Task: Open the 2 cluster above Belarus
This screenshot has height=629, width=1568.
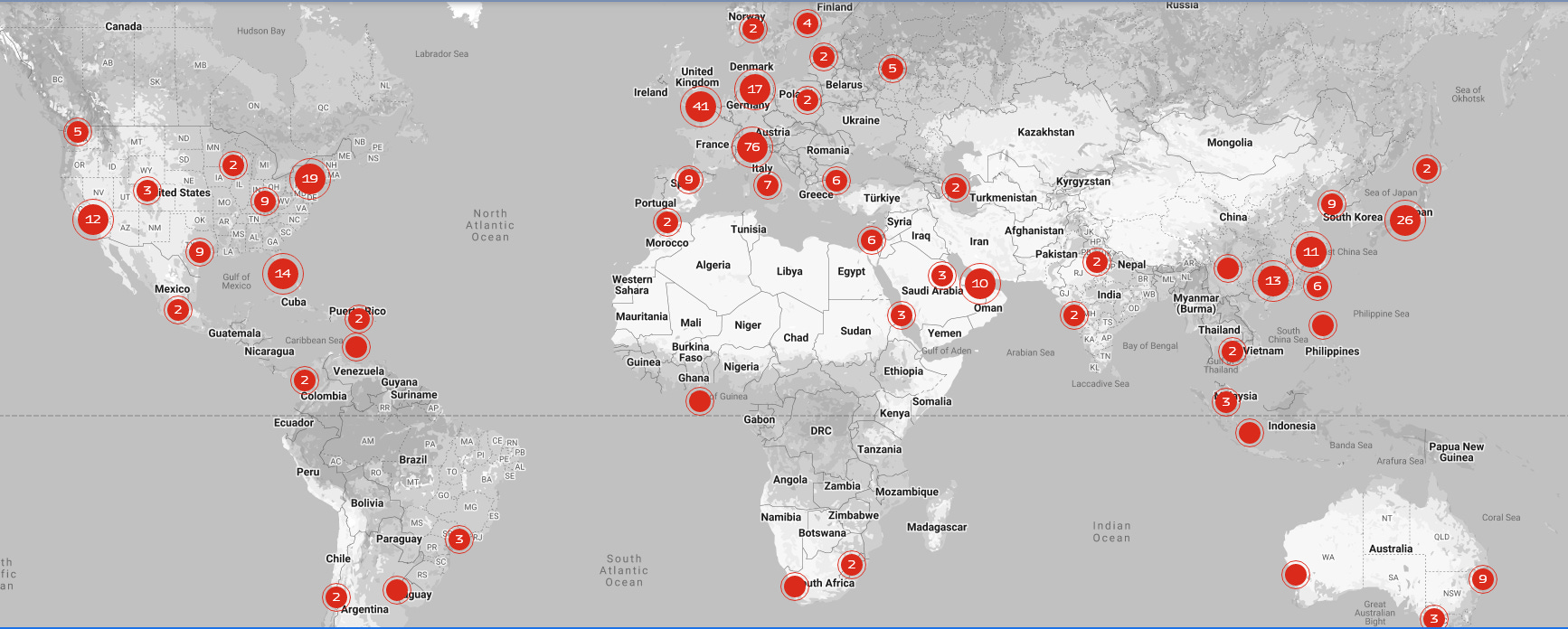Action: (x=823, y=56)
